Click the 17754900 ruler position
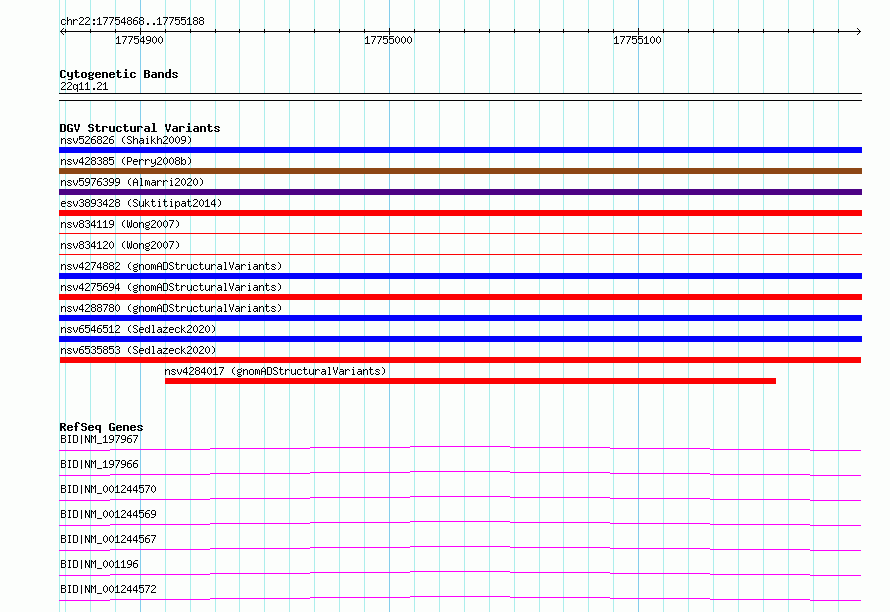Image resolution: width=890 pixels, height=612 pixels. pos(139,40)
